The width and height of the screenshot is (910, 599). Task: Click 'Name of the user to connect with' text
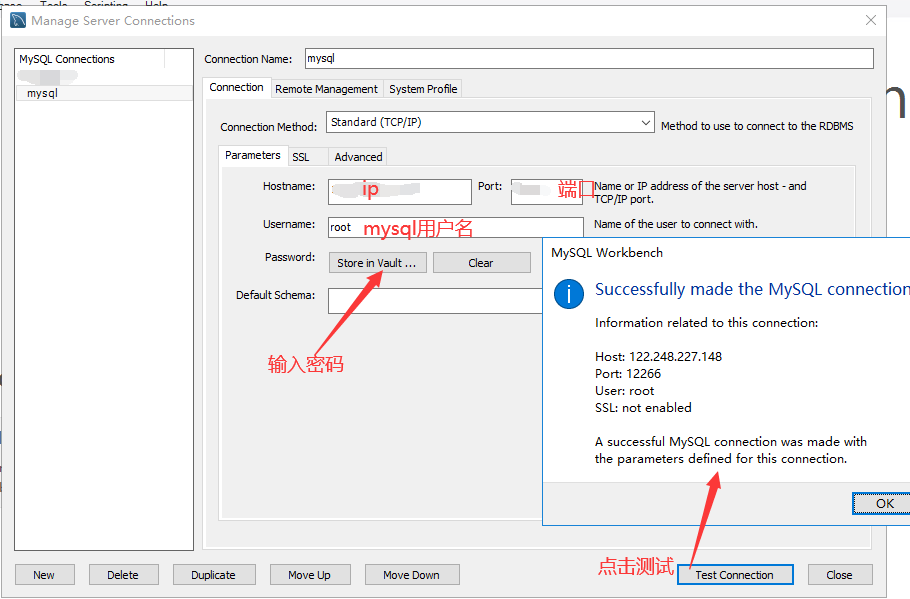(x=676, y=224)
